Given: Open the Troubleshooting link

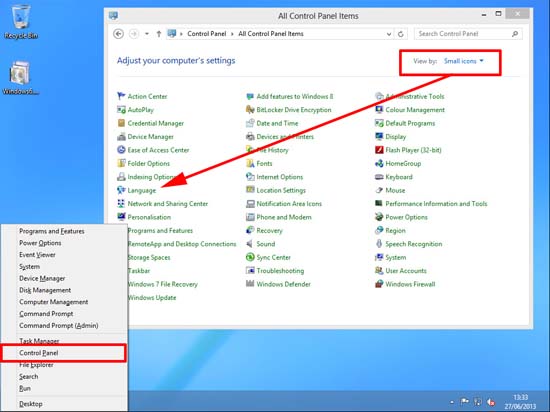Looking at the screenshot, I should tap(280, 271).
